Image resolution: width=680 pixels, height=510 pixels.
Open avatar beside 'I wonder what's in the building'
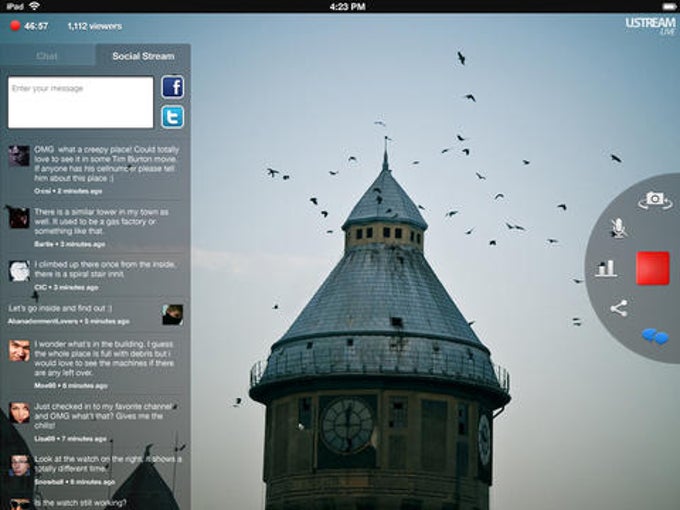click(x=19, y=350)
